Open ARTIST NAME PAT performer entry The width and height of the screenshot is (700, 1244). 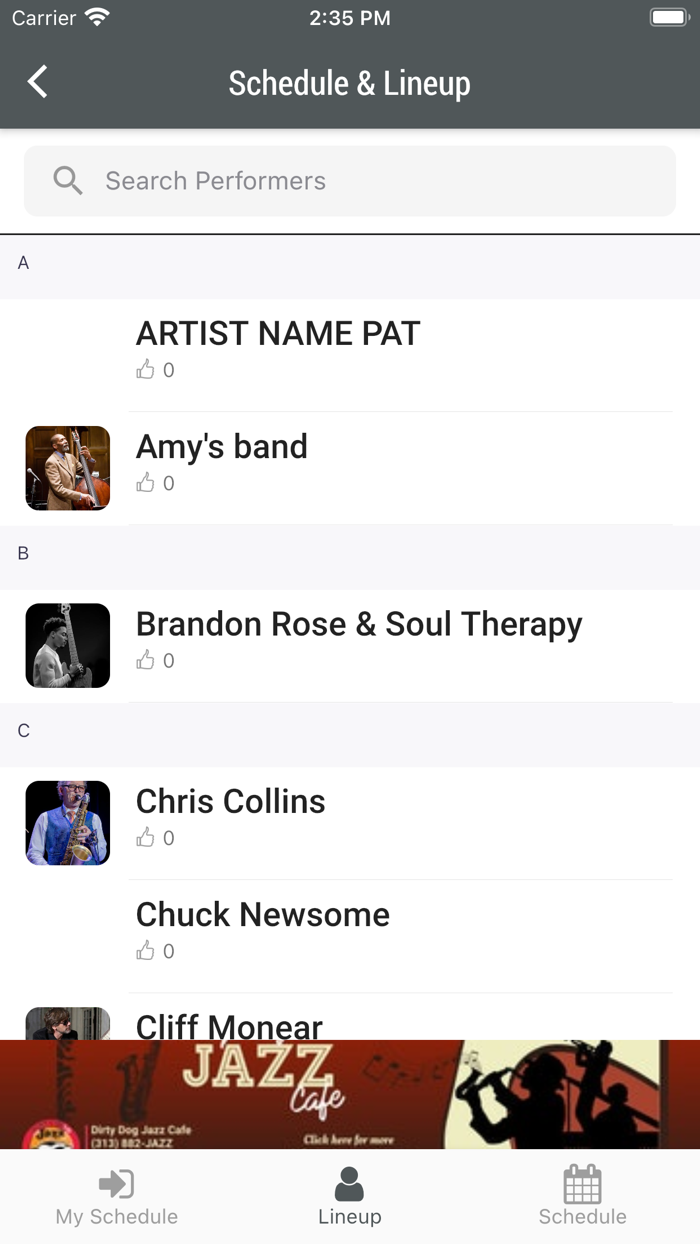278,334
